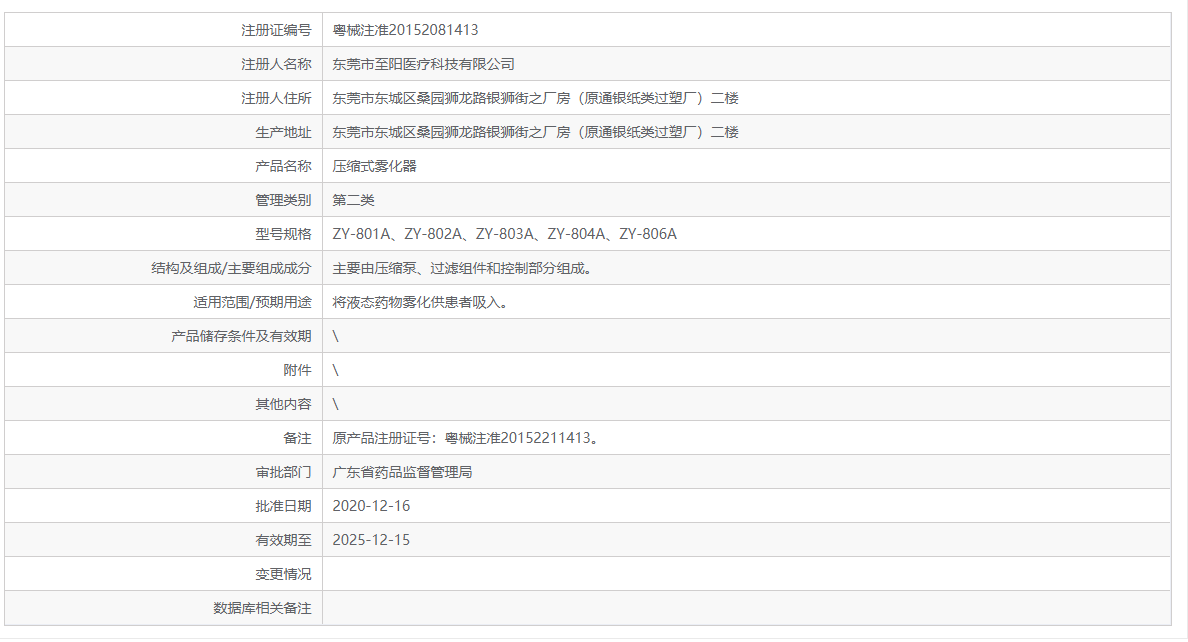The height and width of the screenshot is (642, 1188).
Task: Select the registration number 粤械注准20152081413
Action: tap(405, 30)
